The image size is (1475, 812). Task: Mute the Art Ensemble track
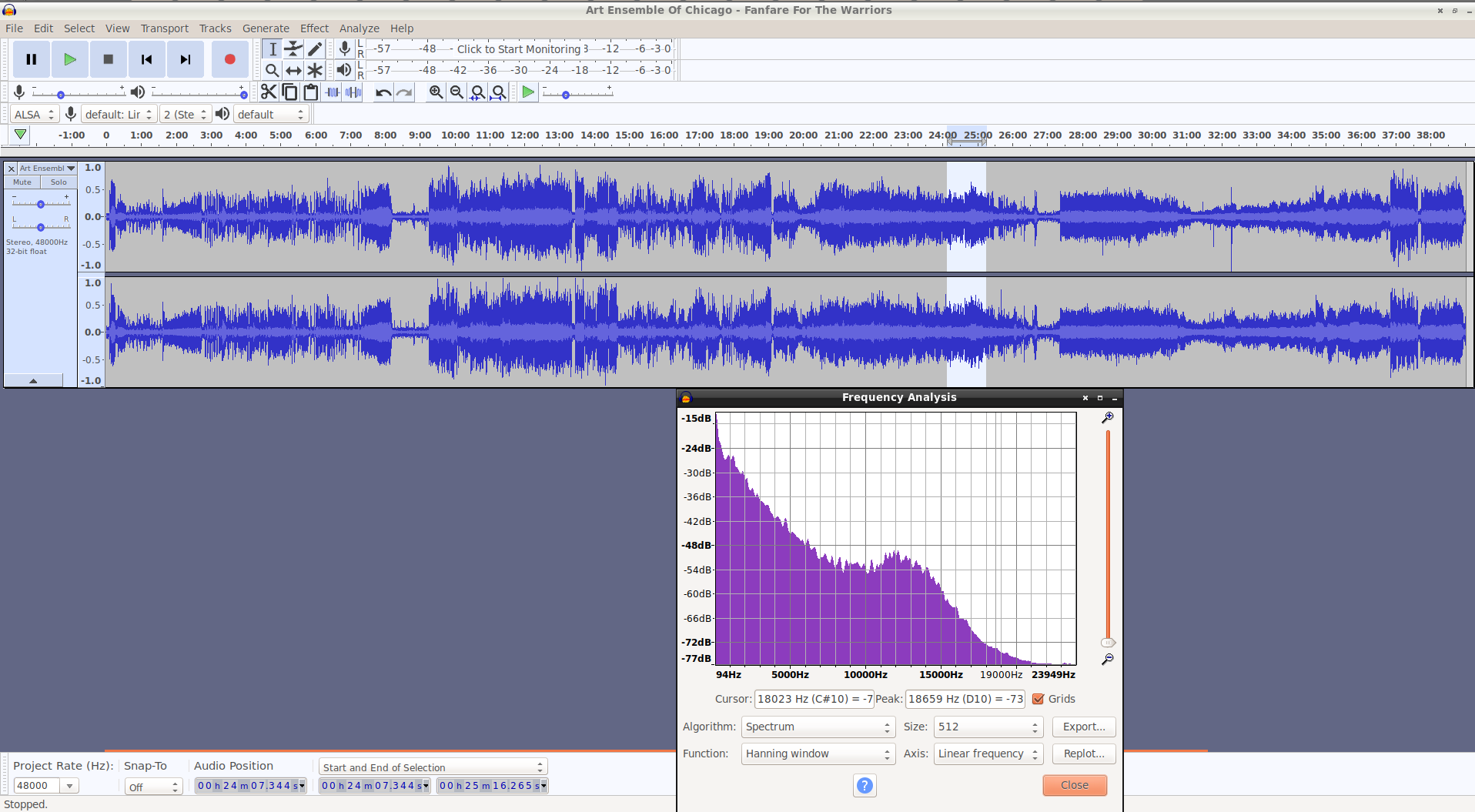pyautogui.click(x=22, y=182)
